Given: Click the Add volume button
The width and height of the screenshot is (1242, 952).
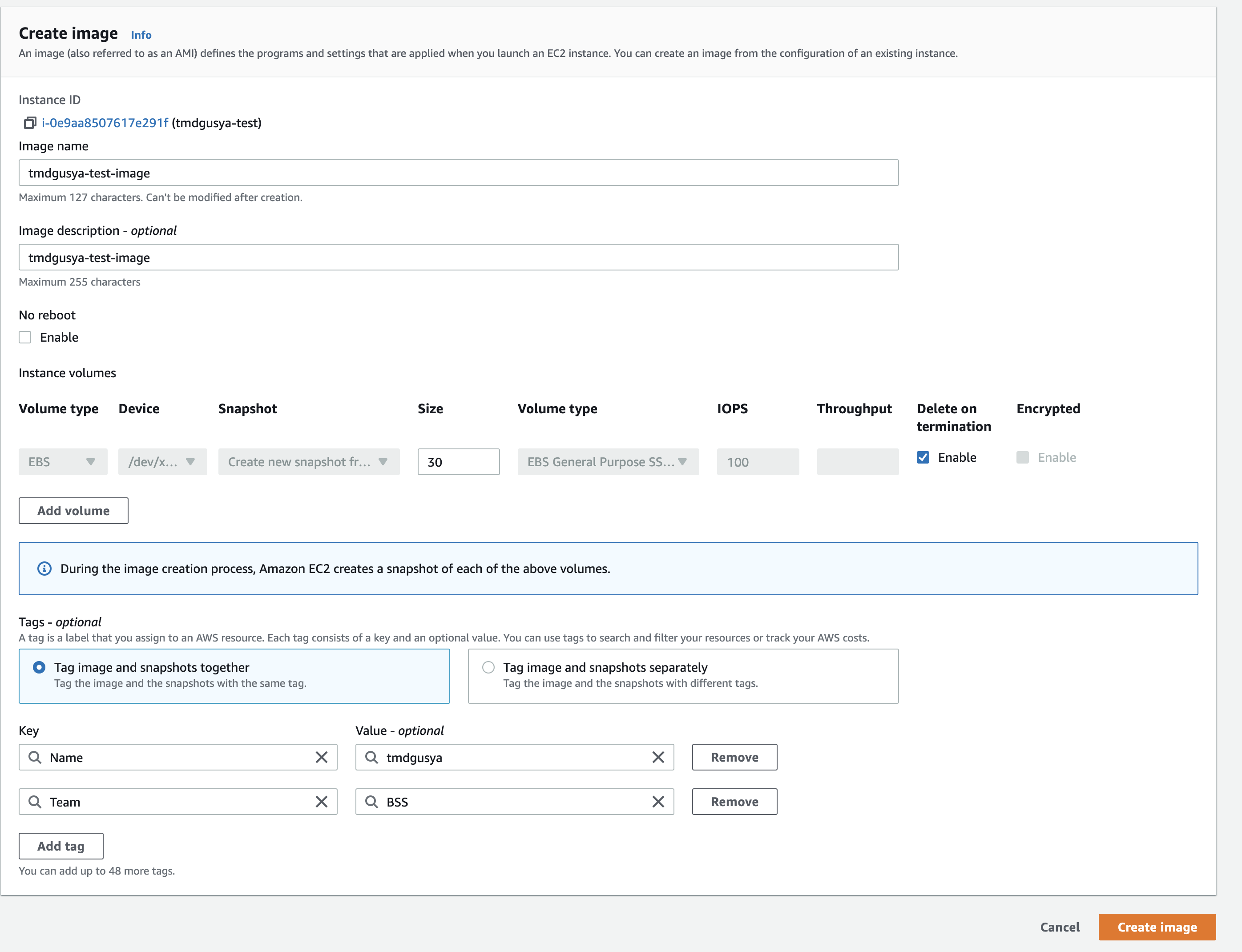Looking at the screenshot, I should [74, 511].
